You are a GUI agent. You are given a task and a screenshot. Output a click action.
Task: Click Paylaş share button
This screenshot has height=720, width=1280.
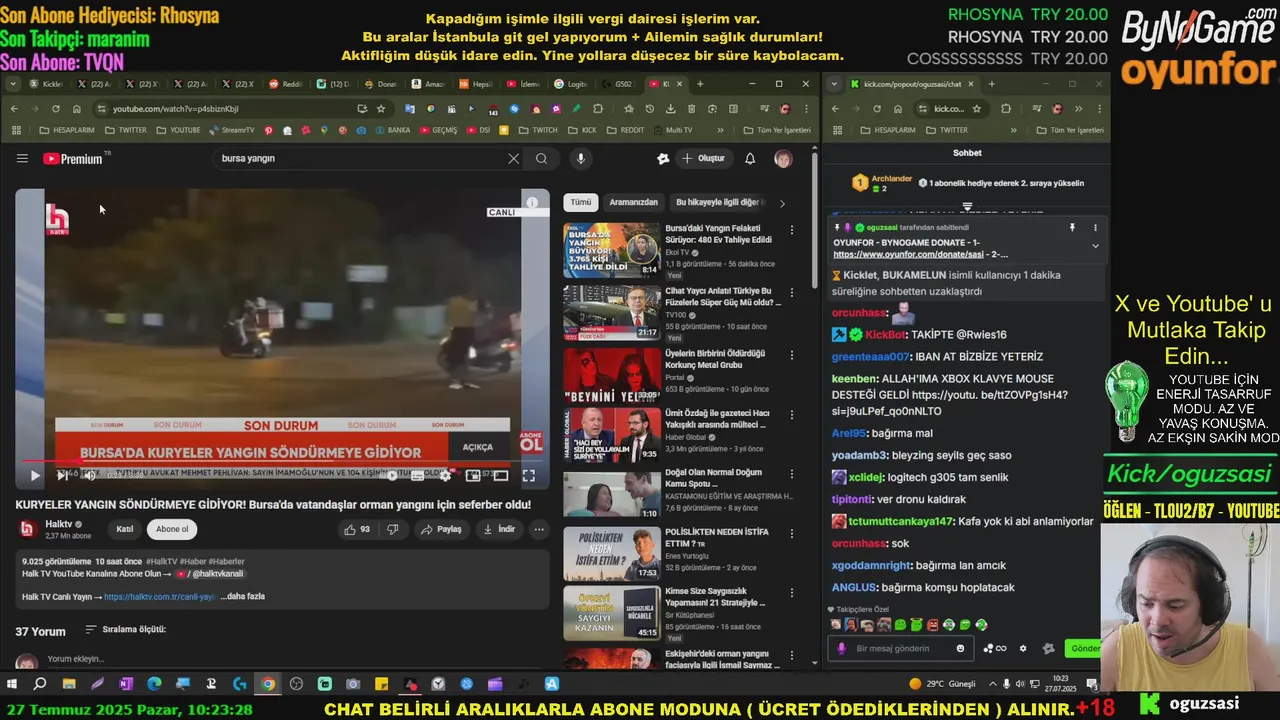(x=441, y=529)
